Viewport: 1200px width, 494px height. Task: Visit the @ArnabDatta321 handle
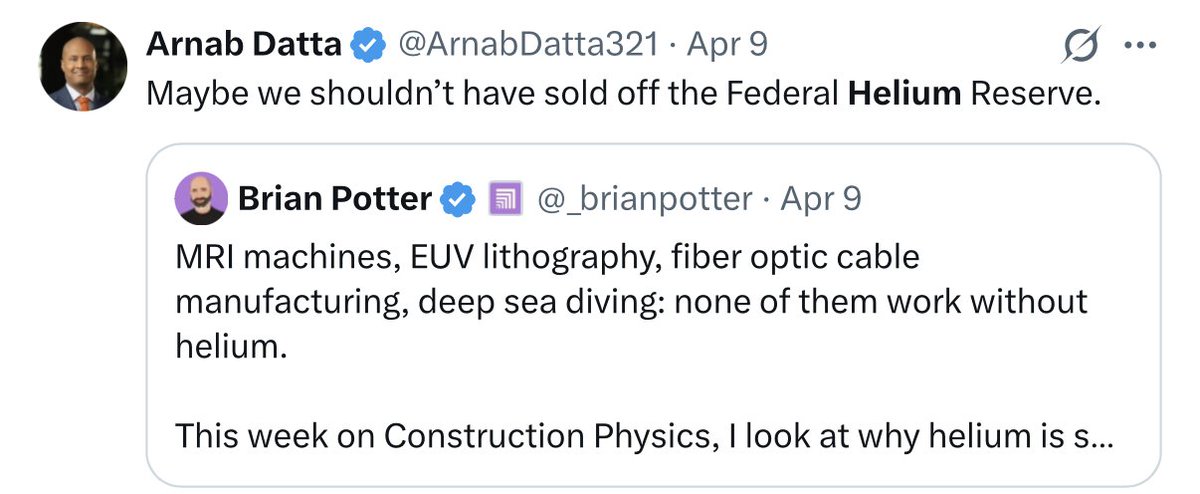coord(530,45)
